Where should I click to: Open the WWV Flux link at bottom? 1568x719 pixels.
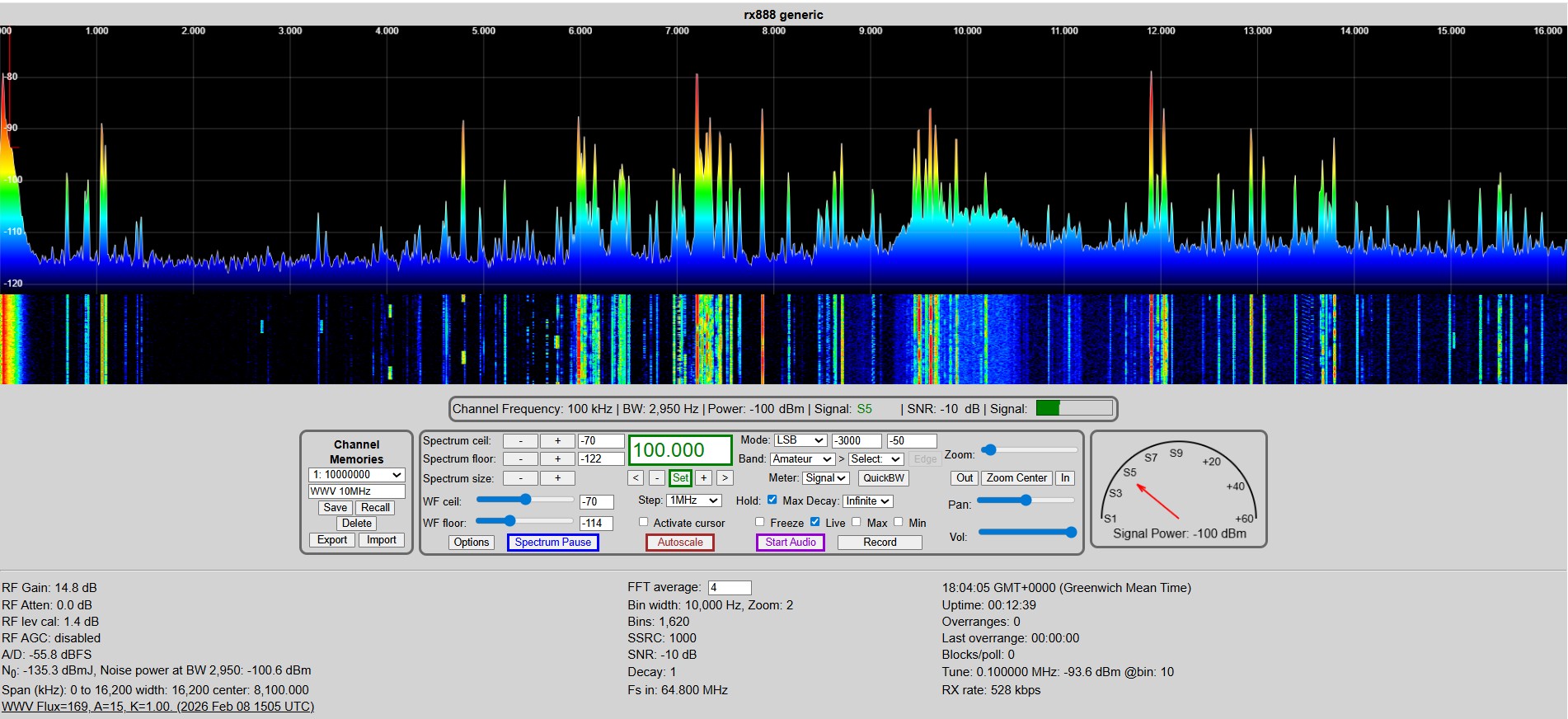tap(157, 707)
